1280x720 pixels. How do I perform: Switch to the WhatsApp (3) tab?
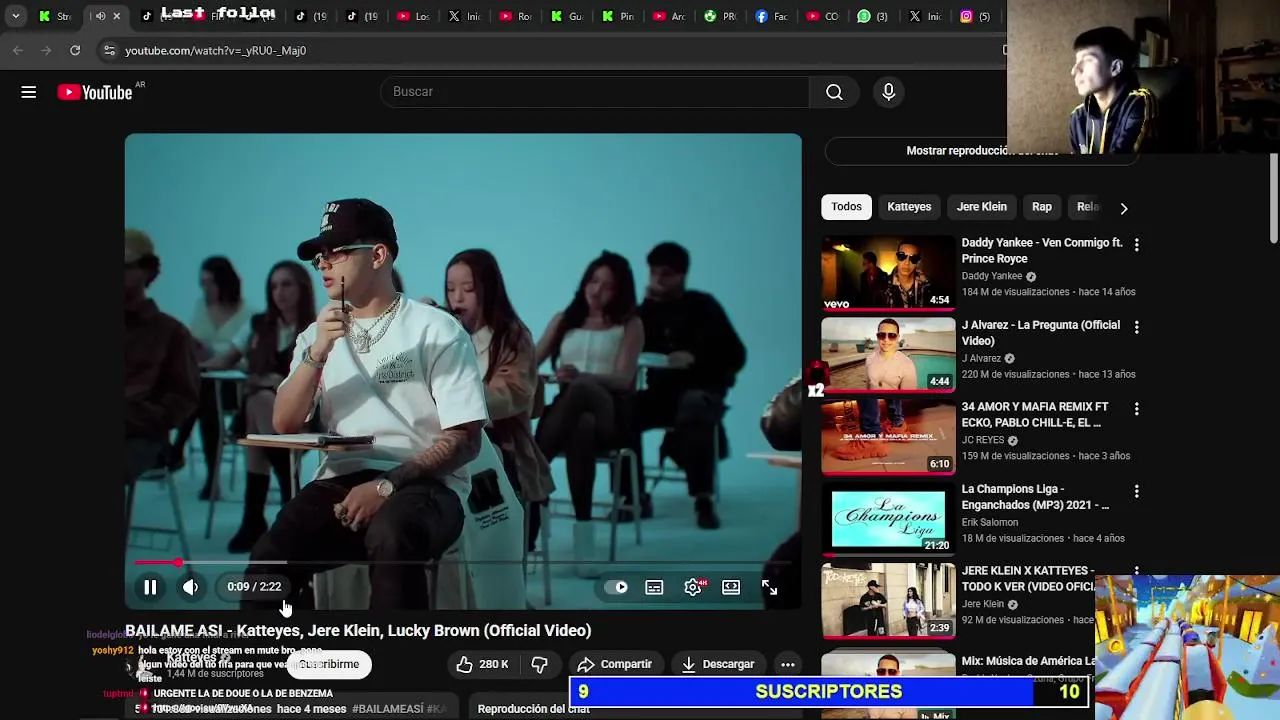point(873,16)
